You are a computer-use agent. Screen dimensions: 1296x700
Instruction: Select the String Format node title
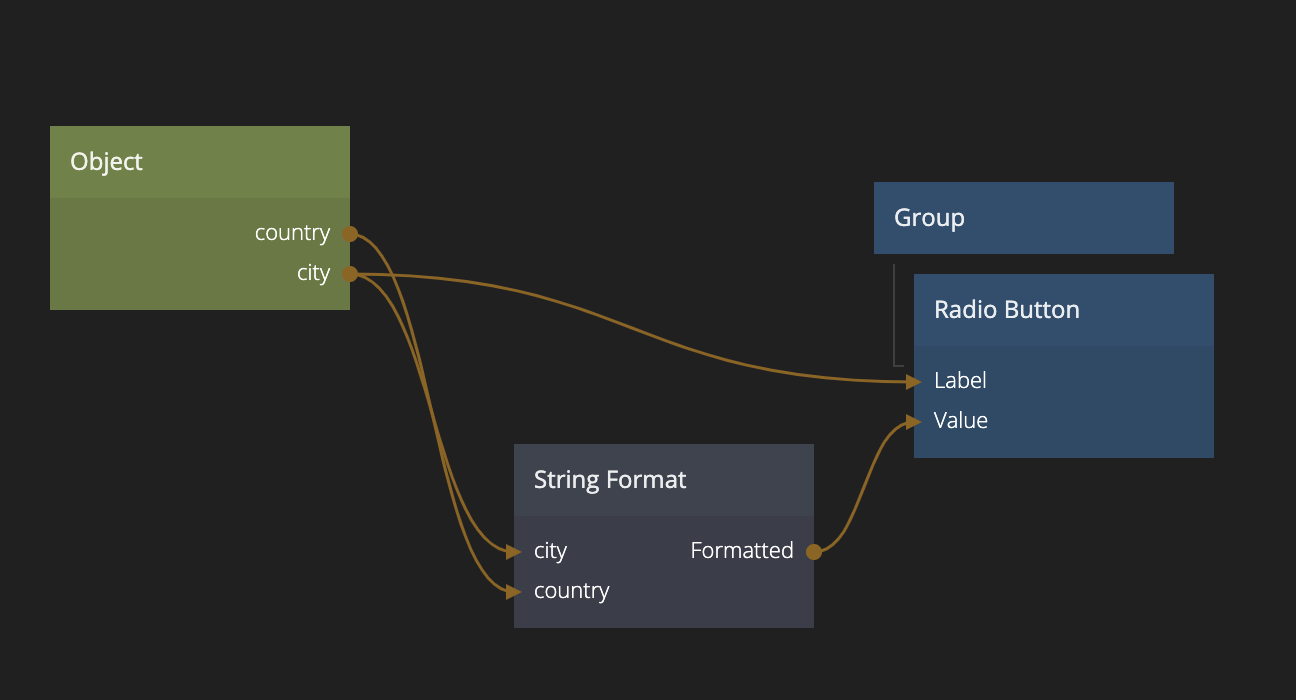[610, 480]
